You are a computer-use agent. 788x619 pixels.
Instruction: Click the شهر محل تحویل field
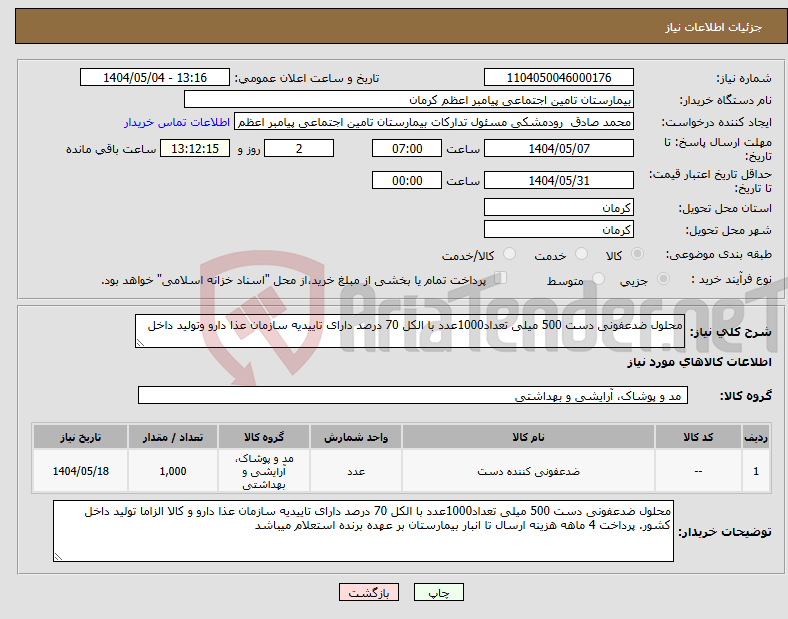559,229
